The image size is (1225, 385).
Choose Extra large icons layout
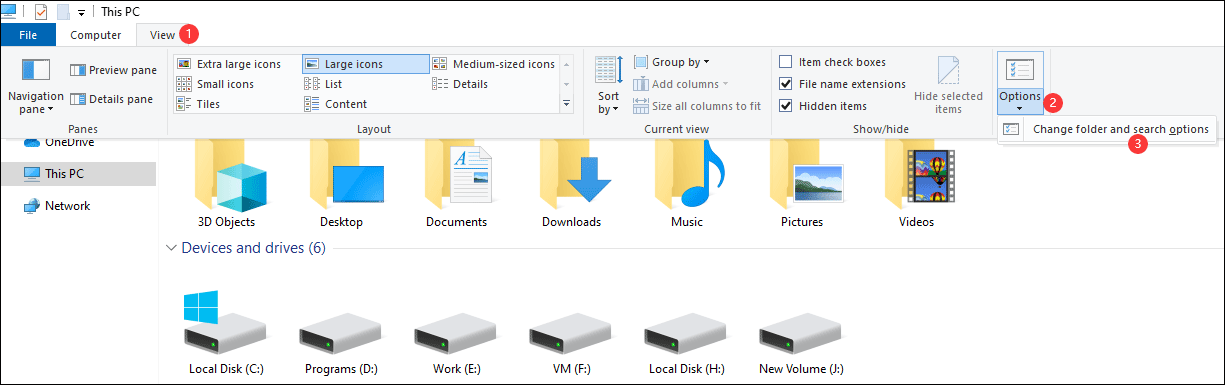(229, 64)
